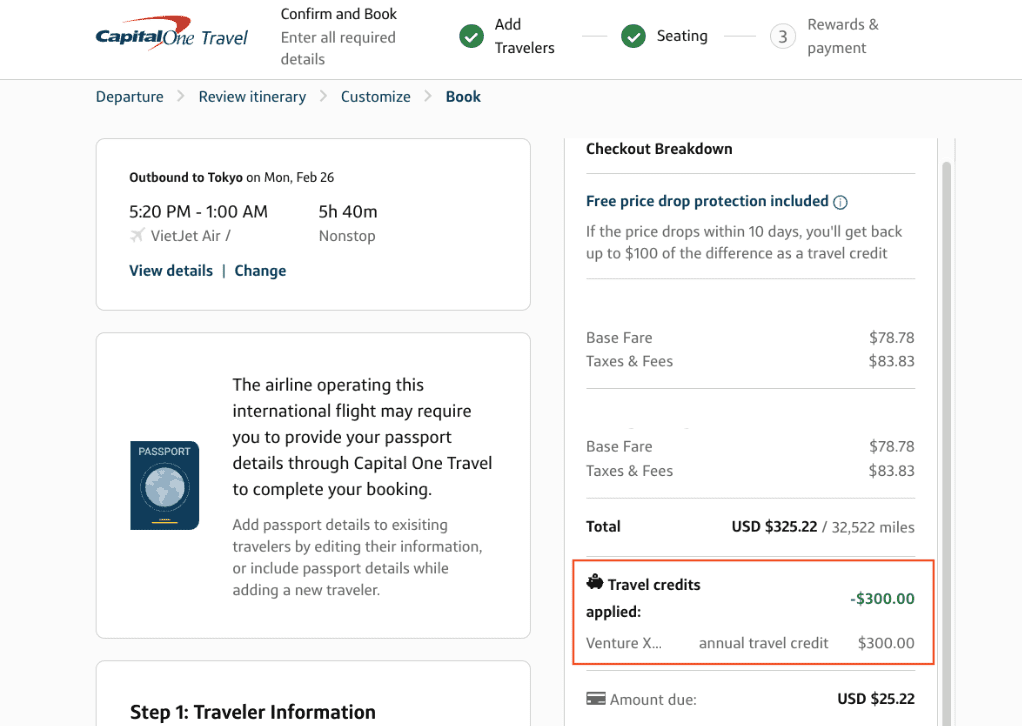Click the truncated Venture X credit label
This screenshot has width=1022, height=726.
pyautogui.click(x=625, y=643)
